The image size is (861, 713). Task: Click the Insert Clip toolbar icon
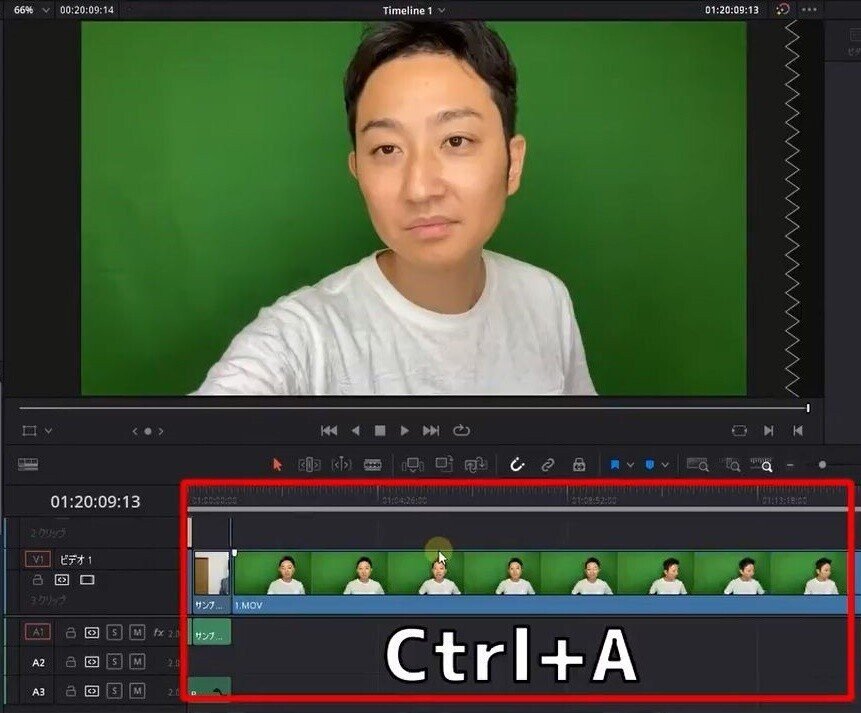point(412,465)
